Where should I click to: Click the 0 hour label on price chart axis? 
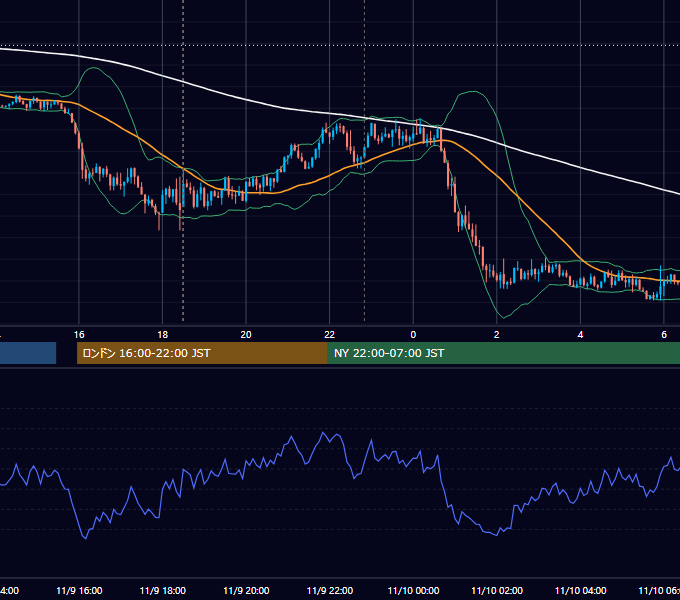pos(413,335)
